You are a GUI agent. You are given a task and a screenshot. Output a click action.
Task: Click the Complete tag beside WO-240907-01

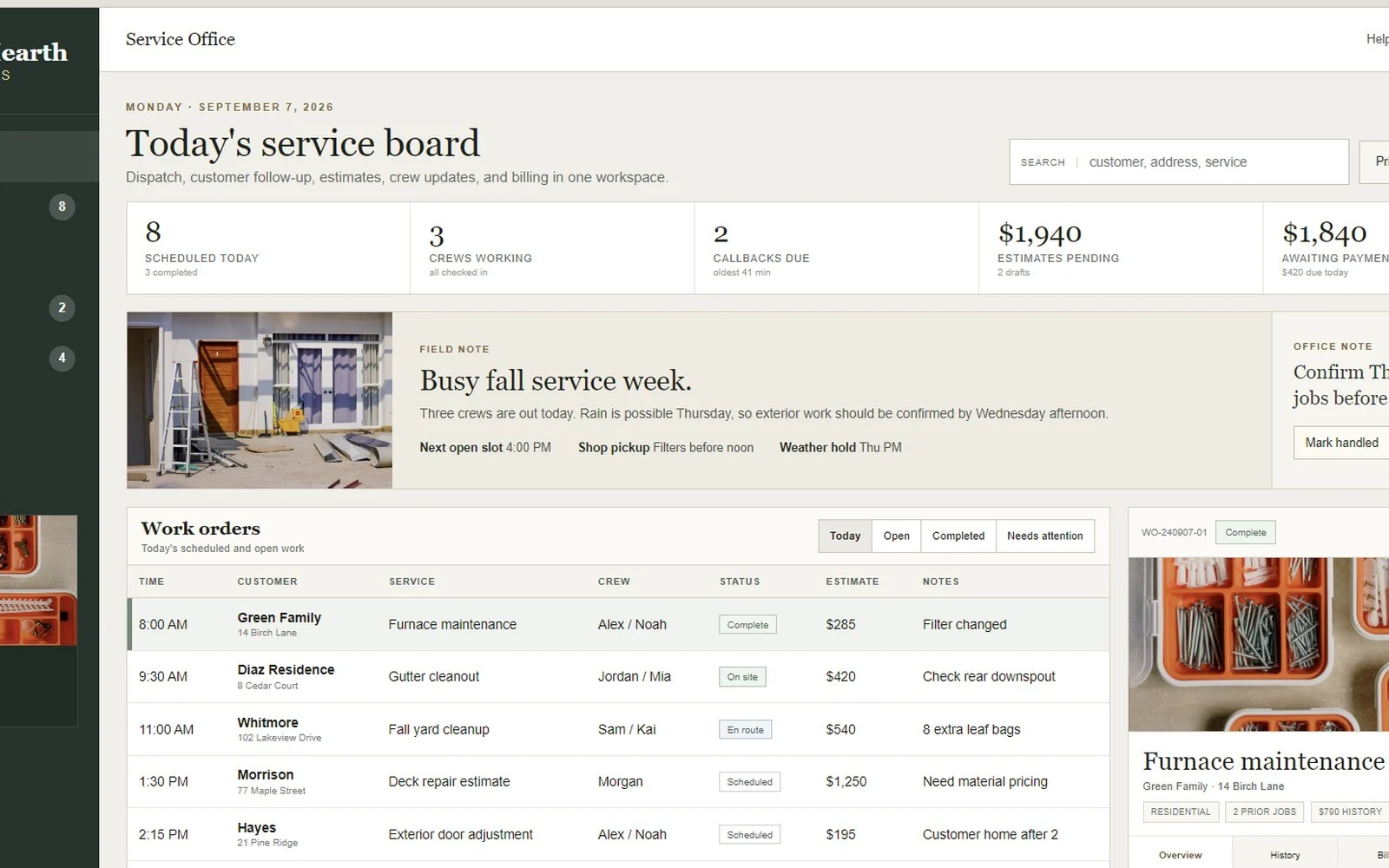[1245, 533]
